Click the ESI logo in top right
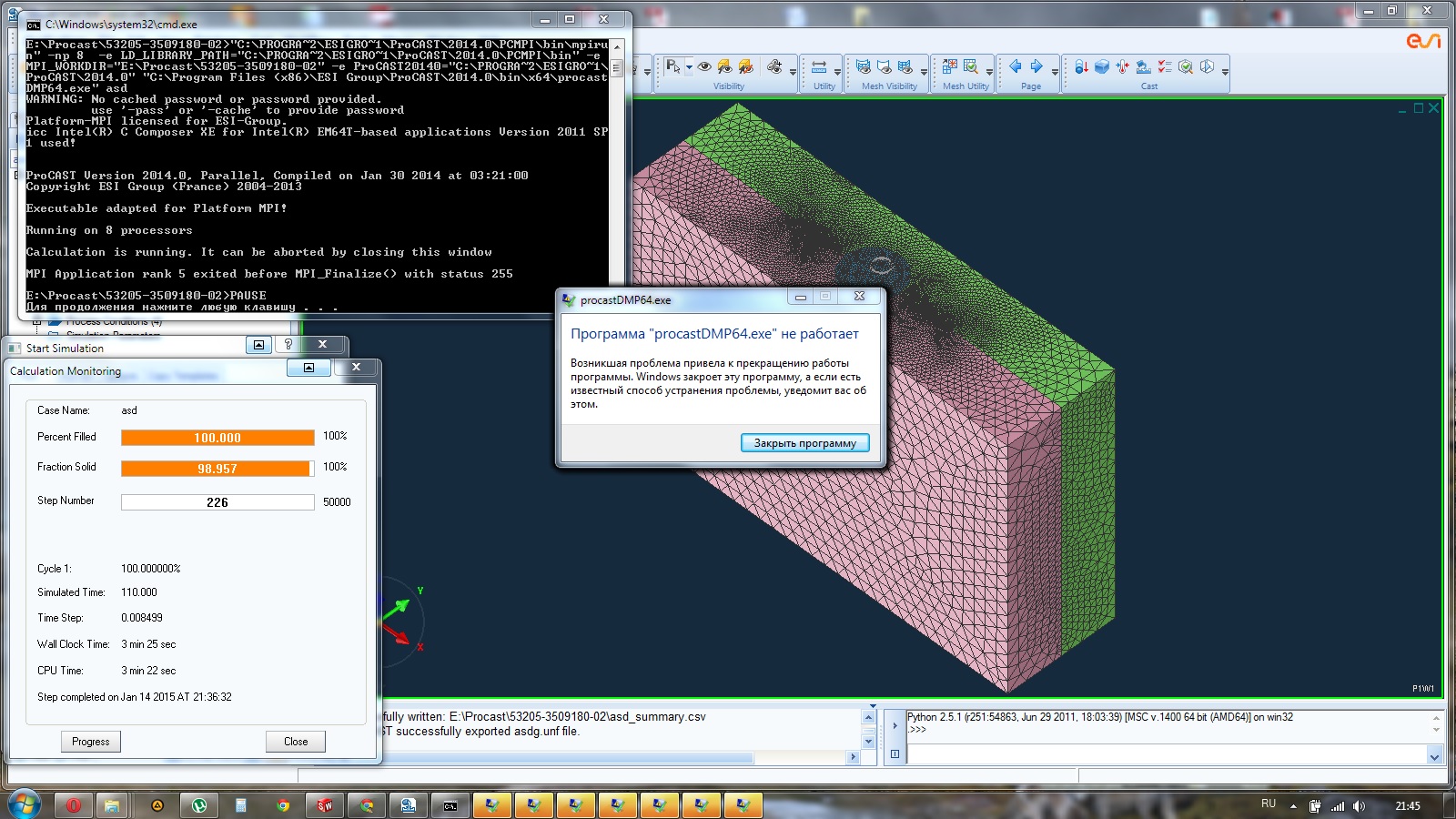The width and height of the screenshot is (1456, 819). pyautogui.click(x=1423, y=41)
